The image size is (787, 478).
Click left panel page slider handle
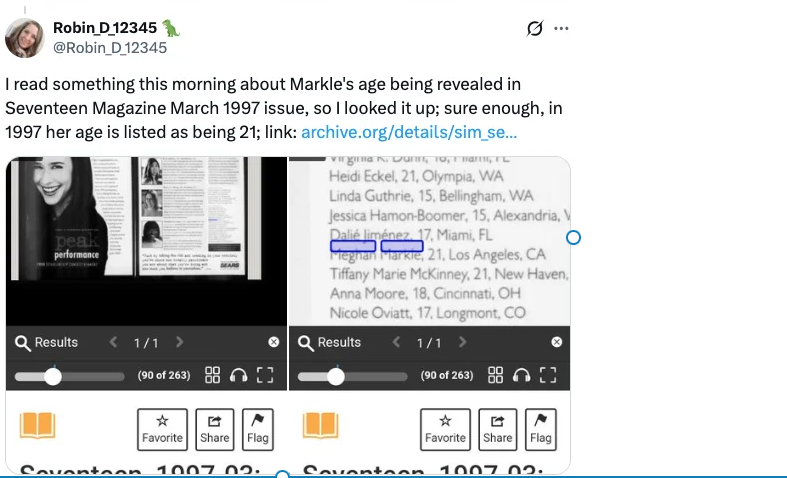click(x=53, y=376)
